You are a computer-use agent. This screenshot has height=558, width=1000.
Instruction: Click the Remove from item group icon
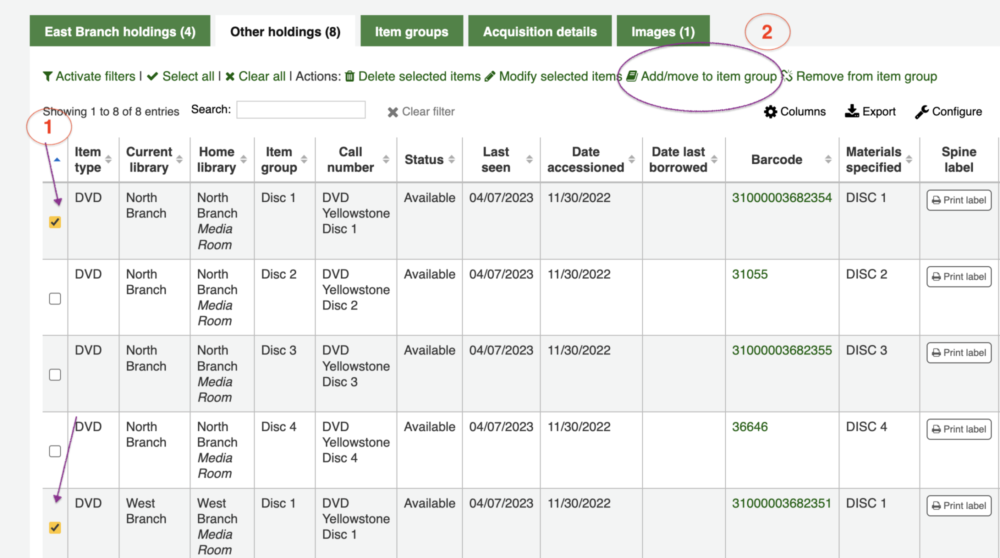coord(787,76)
